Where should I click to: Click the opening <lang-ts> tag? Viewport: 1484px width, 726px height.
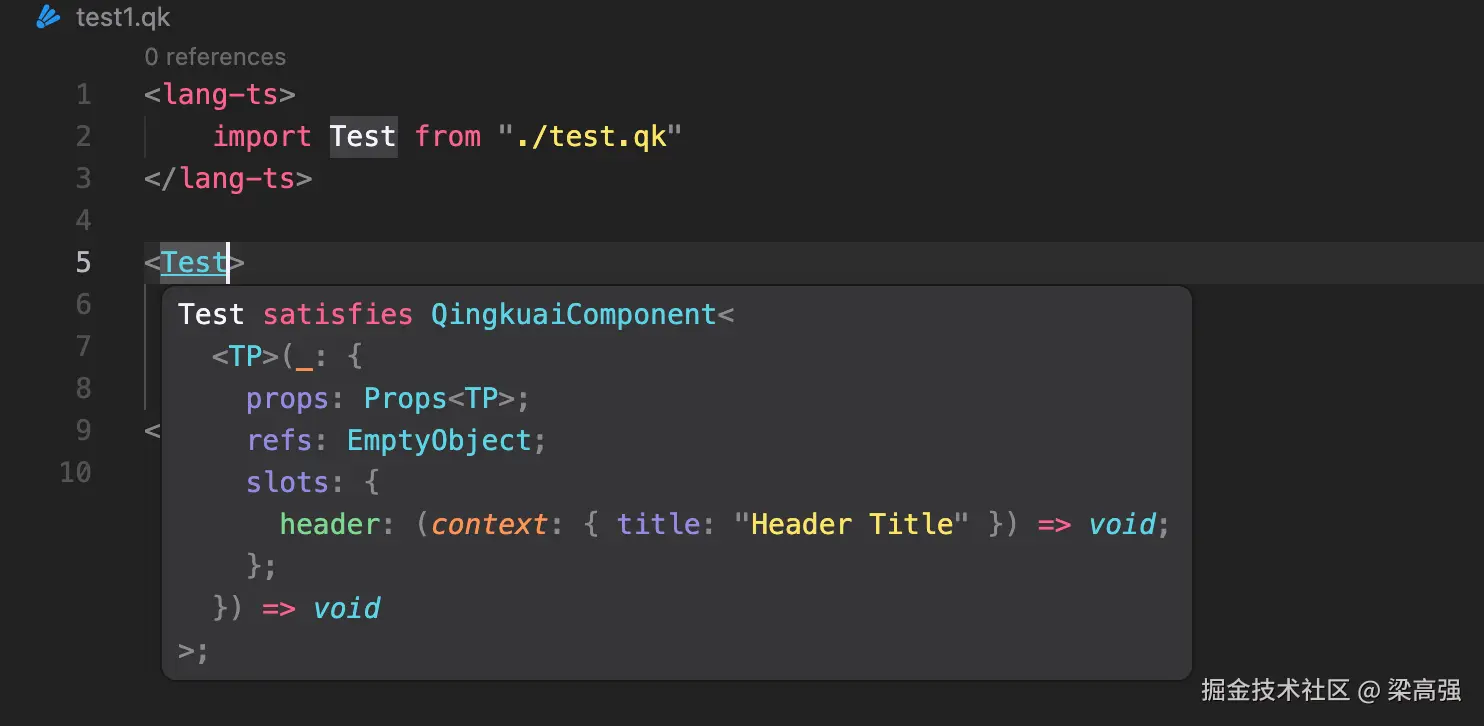pyautogui.click(x=220, y=95)
